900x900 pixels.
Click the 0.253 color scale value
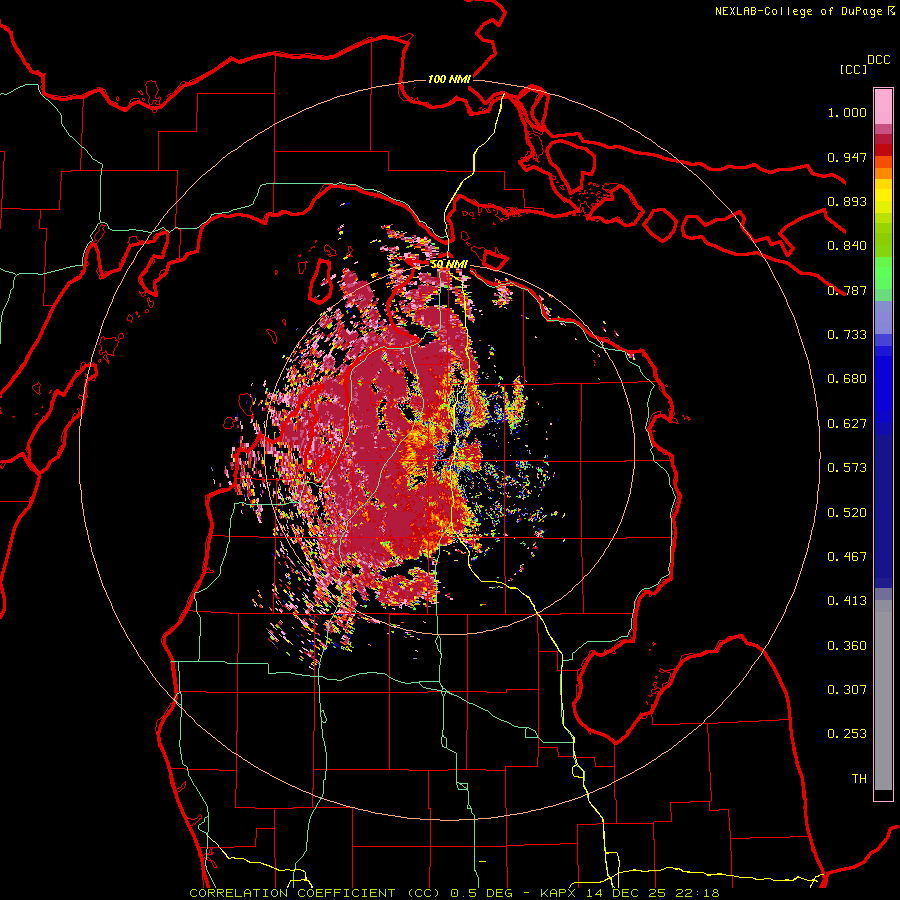[x=847, y=734]
